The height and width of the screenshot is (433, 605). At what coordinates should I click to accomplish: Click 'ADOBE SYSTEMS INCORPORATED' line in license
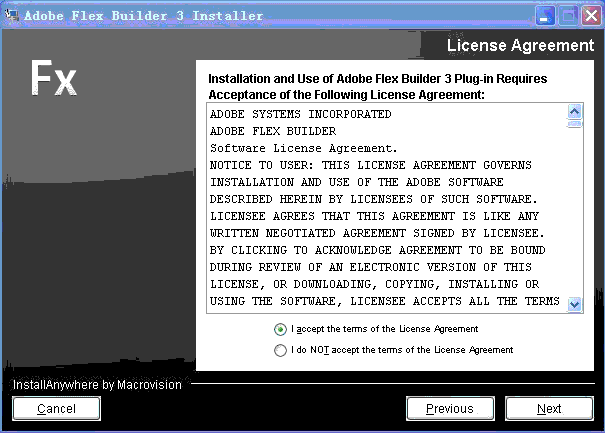[x=301, y=114]
